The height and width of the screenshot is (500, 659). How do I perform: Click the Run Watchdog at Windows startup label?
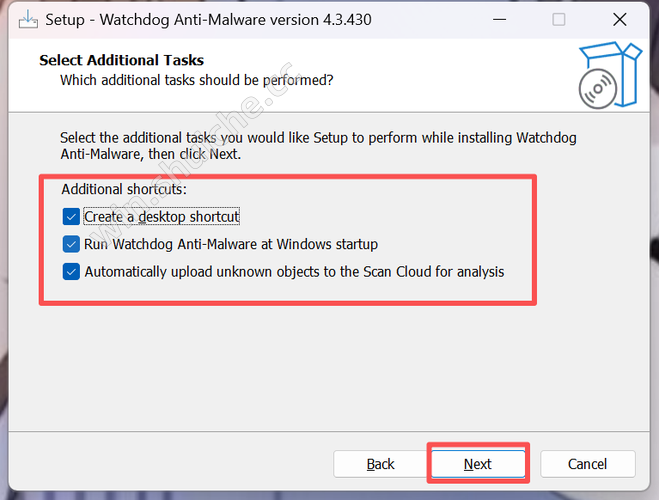pyautogui.click(x=231, y=244)
